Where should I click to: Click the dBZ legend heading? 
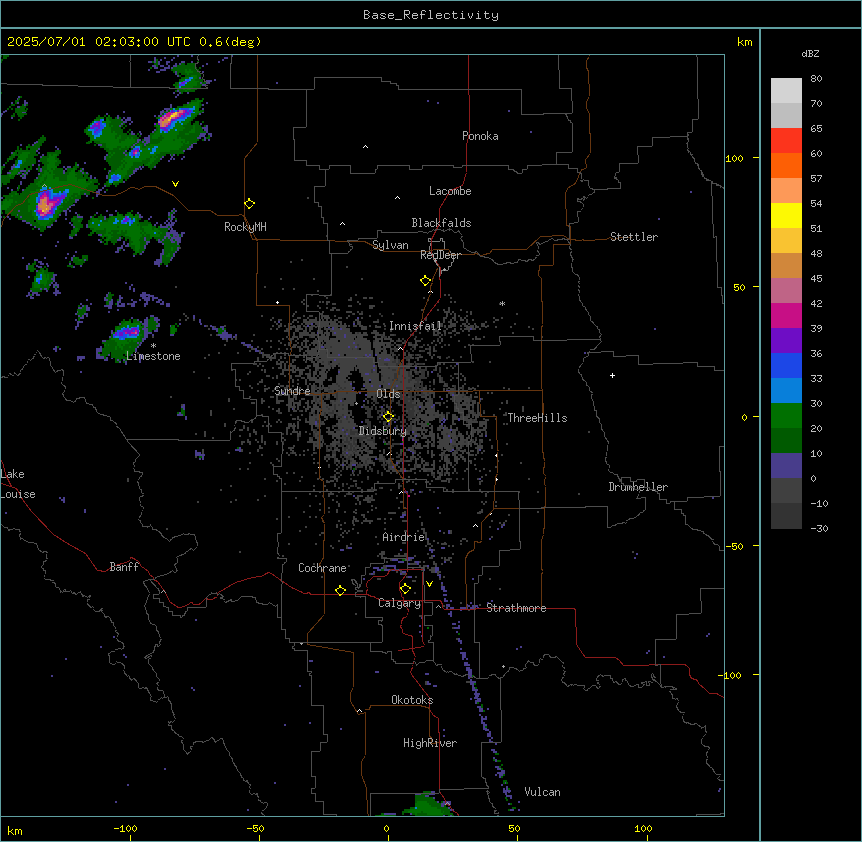[x=810, y=53]
